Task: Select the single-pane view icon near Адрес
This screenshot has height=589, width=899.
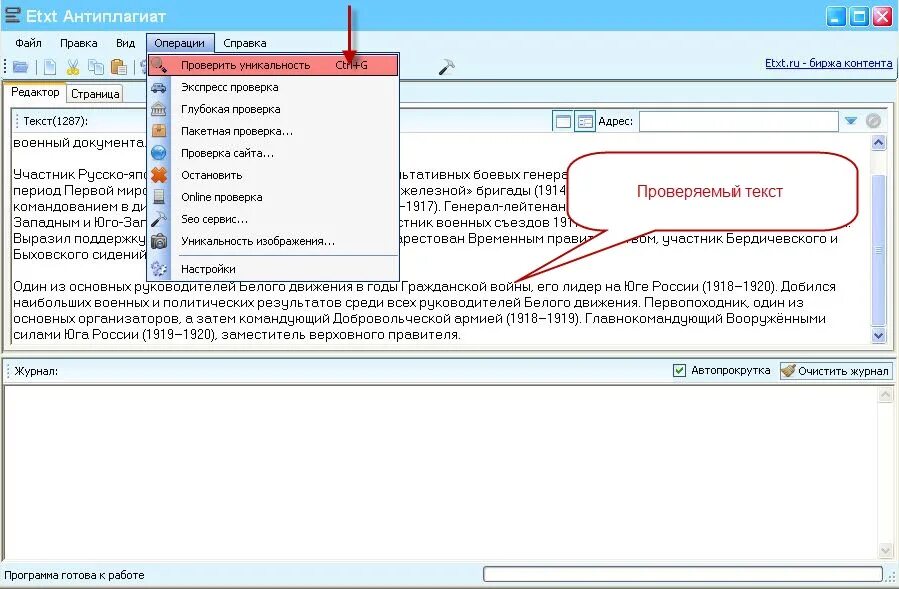Action: tap(563, 121)
